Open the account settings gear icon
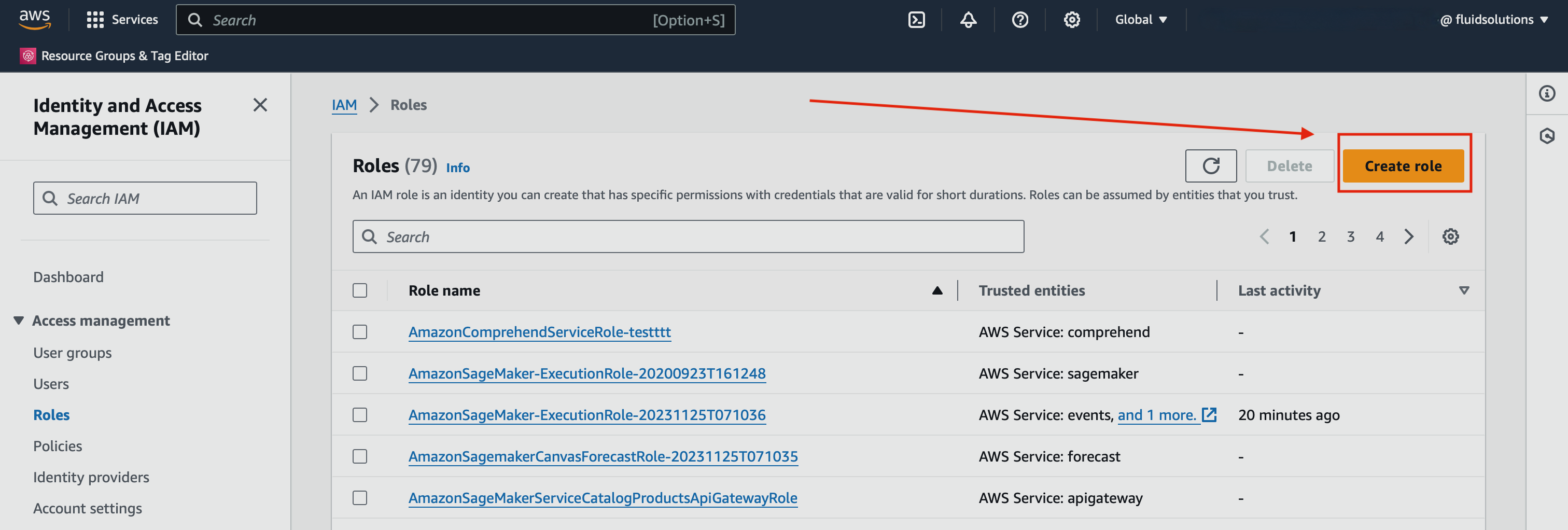The width and height of the screenshot is (1568, 530). point(1071,20)
